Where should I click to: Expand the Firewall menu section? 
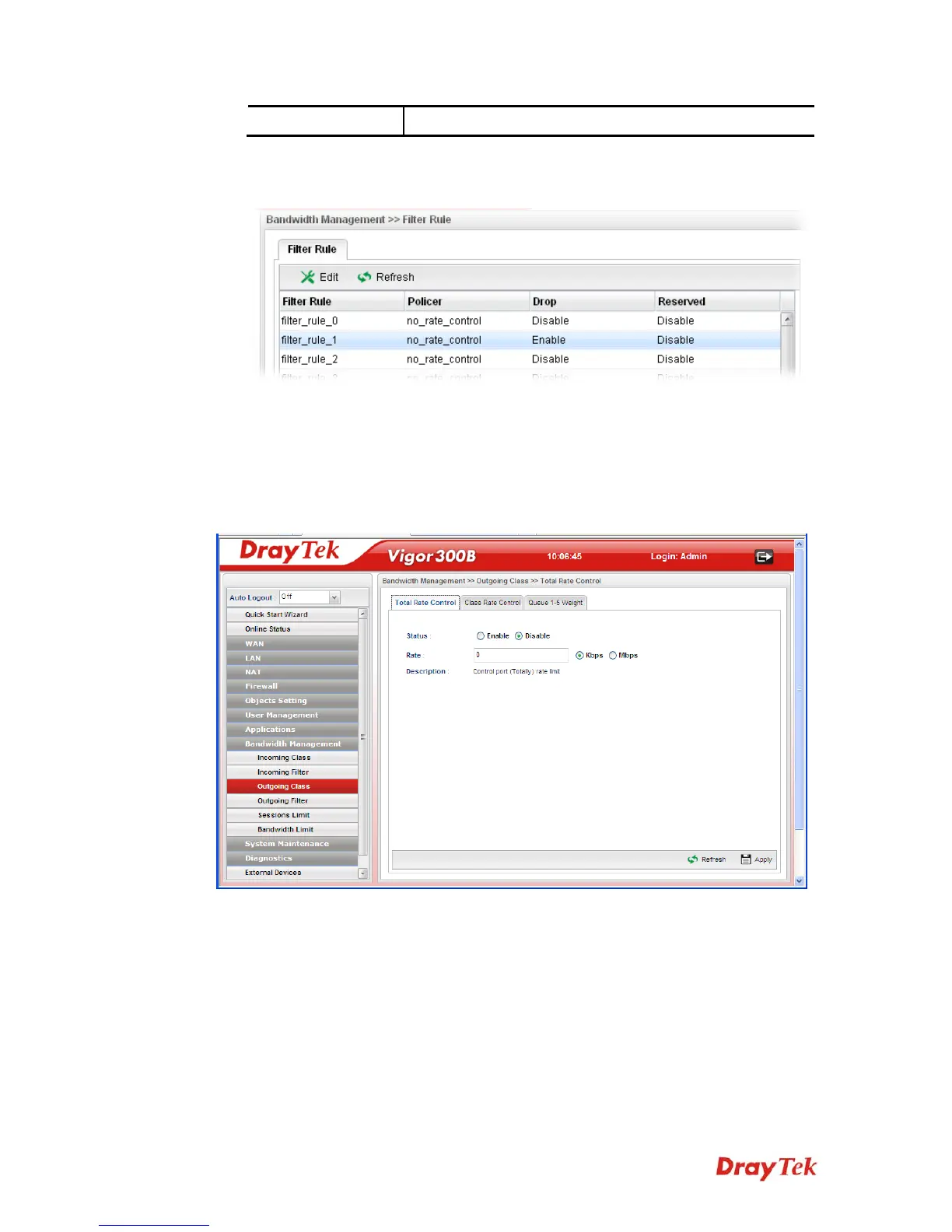click(292, 687)
